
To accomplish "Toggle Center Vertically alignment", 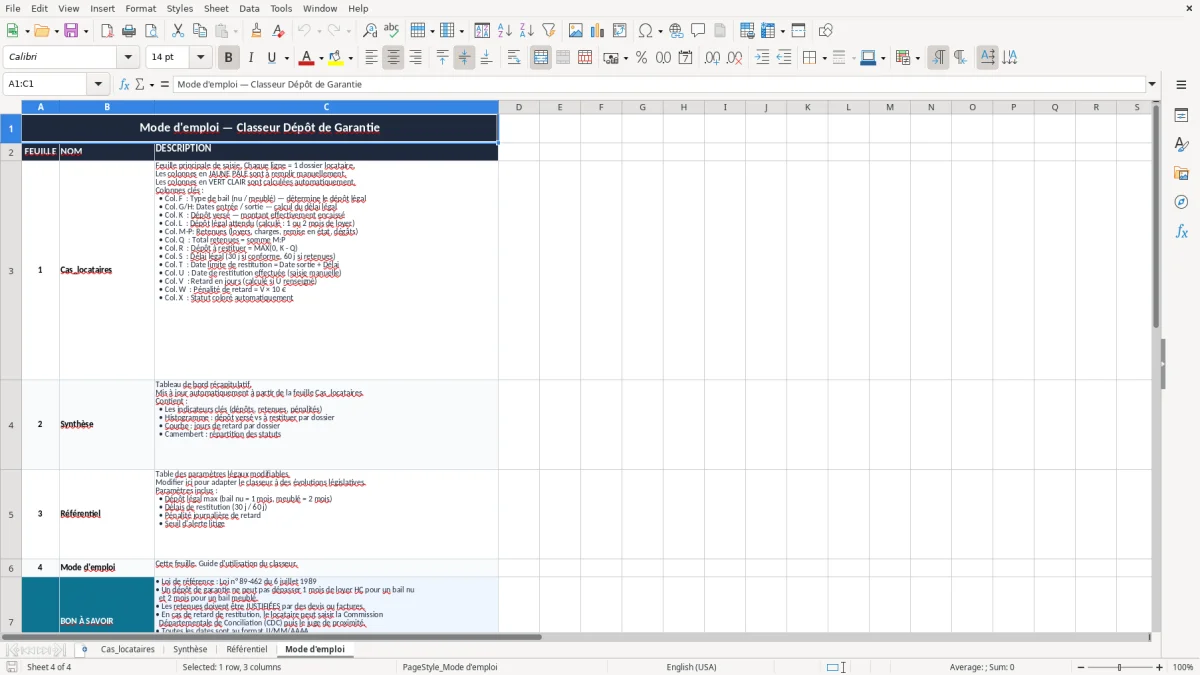I will pyautogui.click(x=464, y=58).
